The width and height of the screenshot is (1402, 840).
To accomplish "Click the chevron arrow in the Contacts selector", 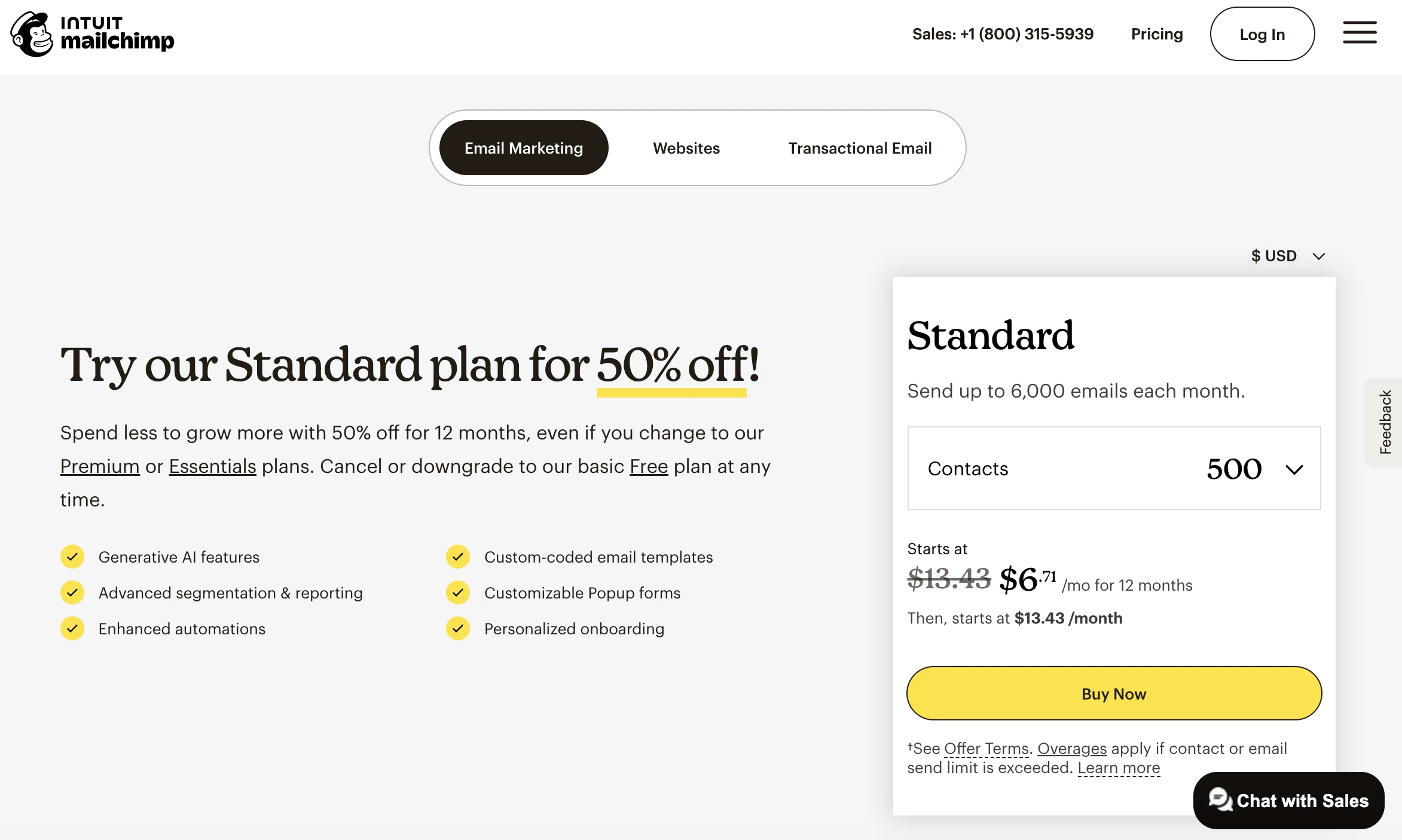I will point(1294,469).
